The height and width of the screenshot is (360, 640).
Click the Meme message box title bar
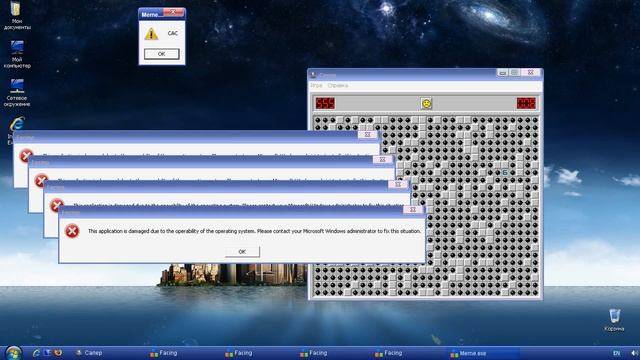tap(162, 14)
